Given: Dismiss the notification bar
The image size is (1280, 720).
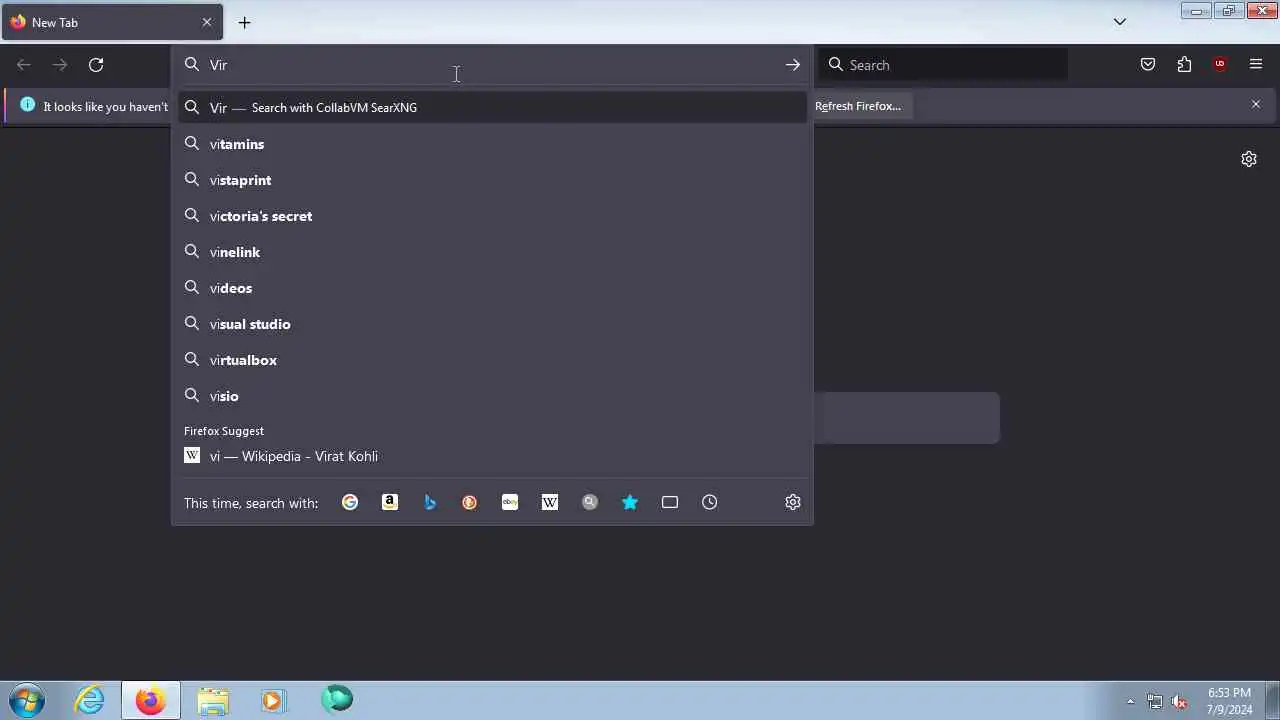Looking at the screenshot, I should (x=1256, y=104).
